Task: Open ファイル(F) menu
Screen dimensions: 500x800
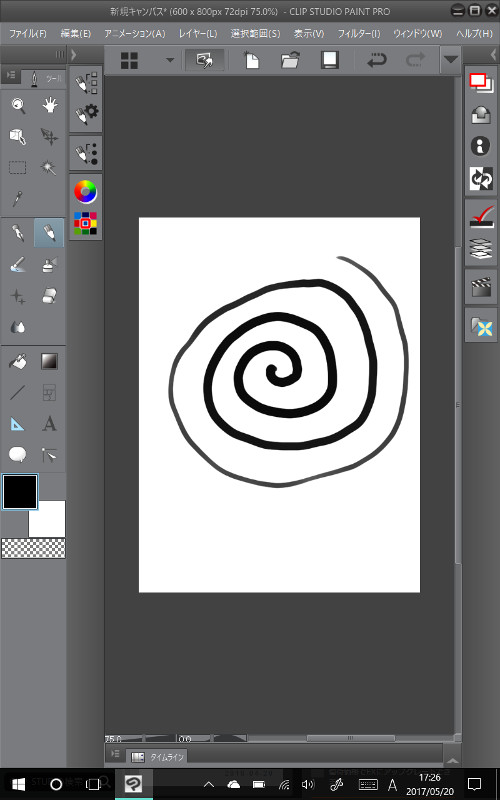Action: [28, 34]
